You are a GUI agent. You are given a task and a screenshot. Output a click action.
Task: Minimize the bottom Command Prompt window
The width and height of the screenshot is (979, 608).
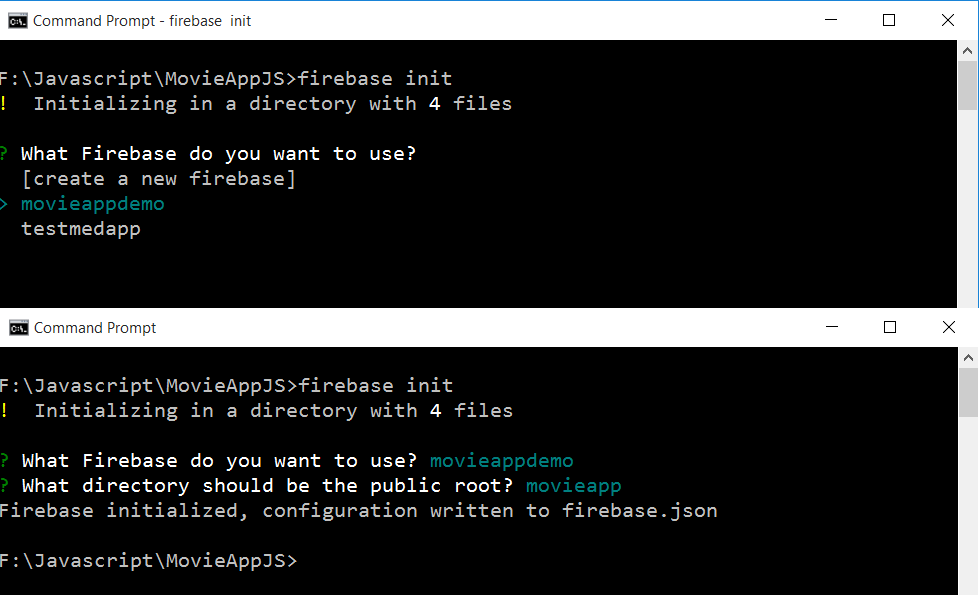[832, 327]
